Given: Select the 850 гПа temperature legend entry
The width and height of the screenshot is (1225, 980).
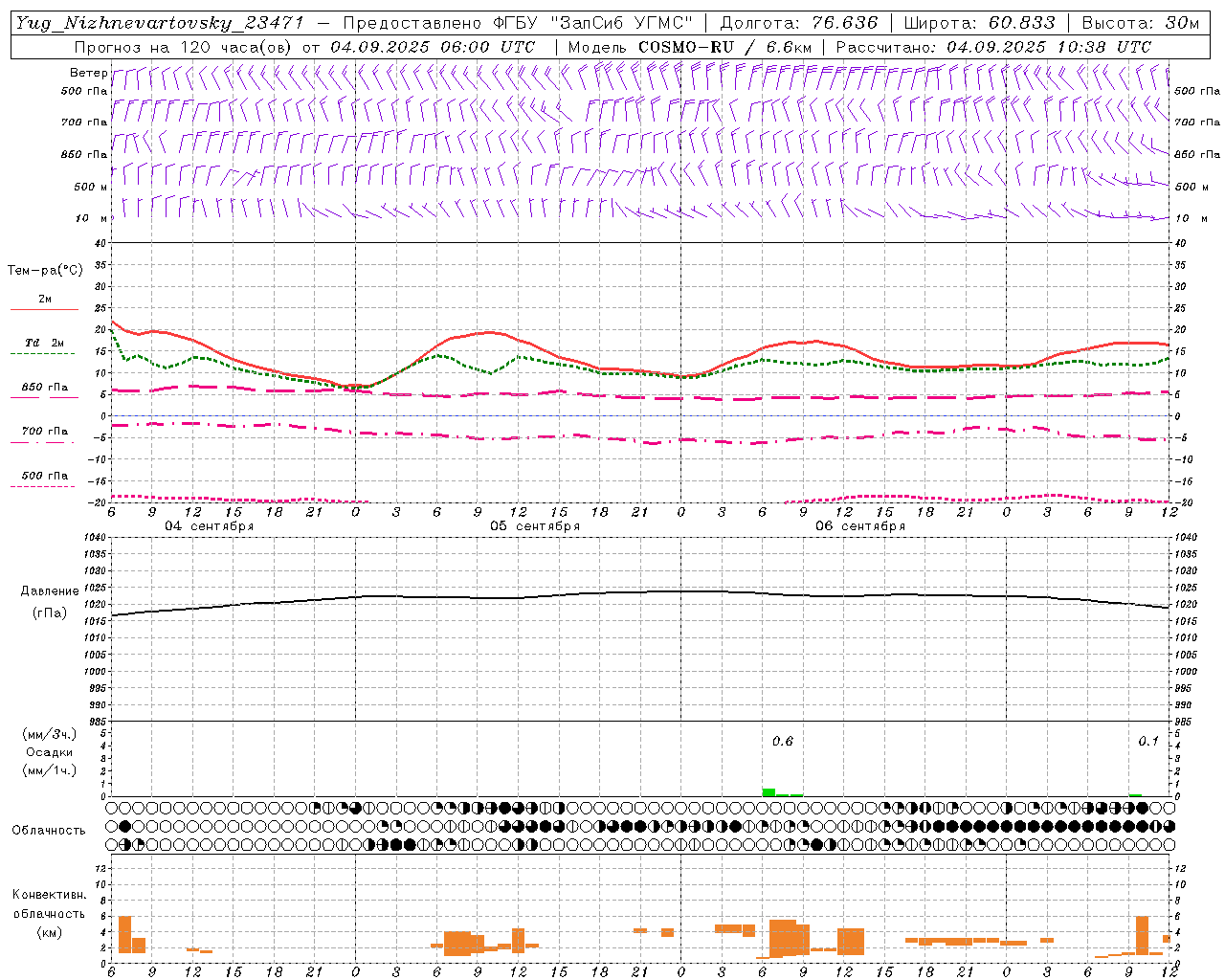Looking at the screenshot, I should [x=44, y=392].
